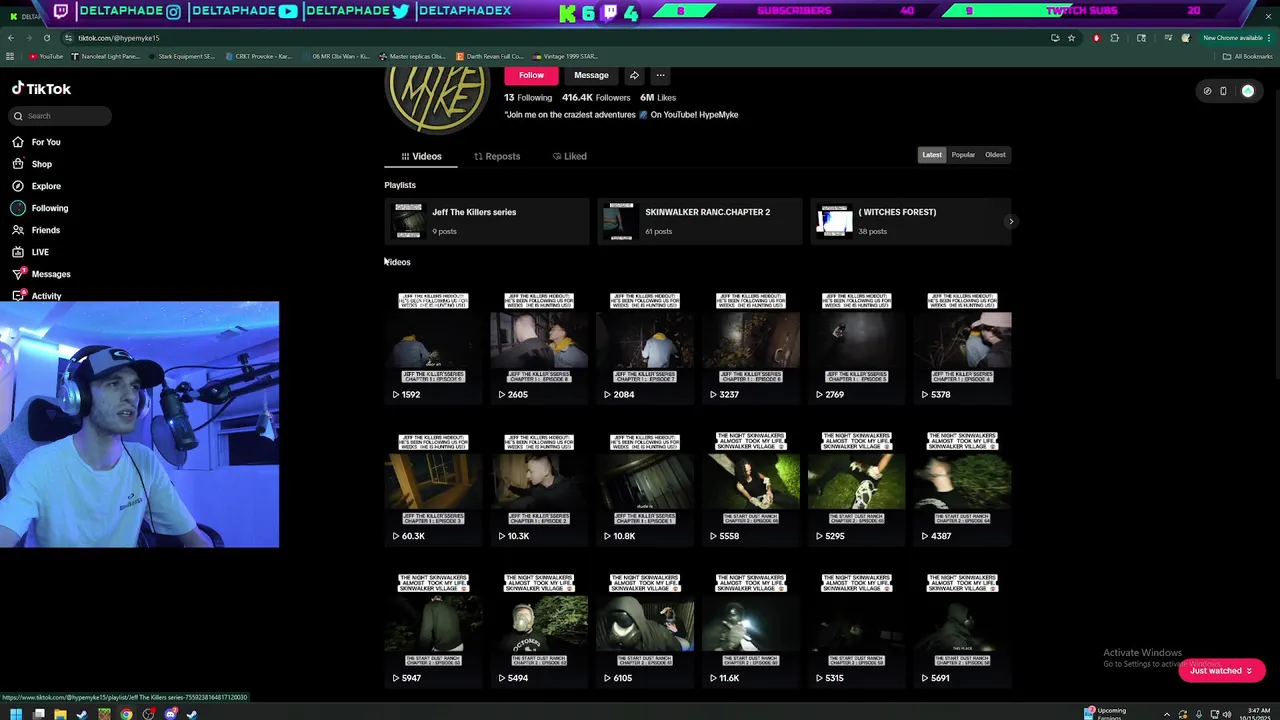Screen dimensions: 1280x720
Task: Open the Chrome profile avatar
Action: [1186, 38]
